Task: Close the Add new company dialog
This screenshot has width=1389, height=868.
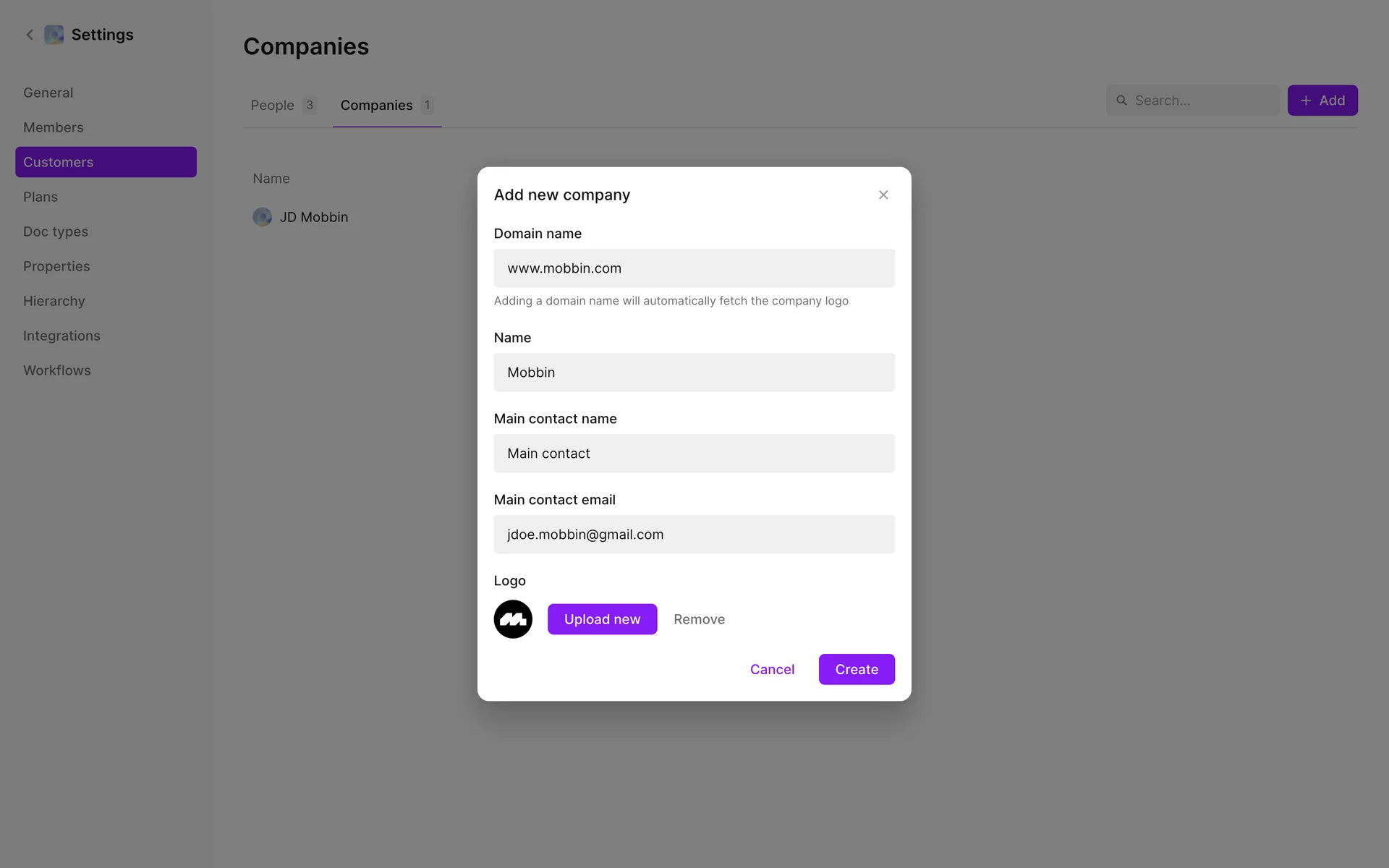Action: pos(883,195)
